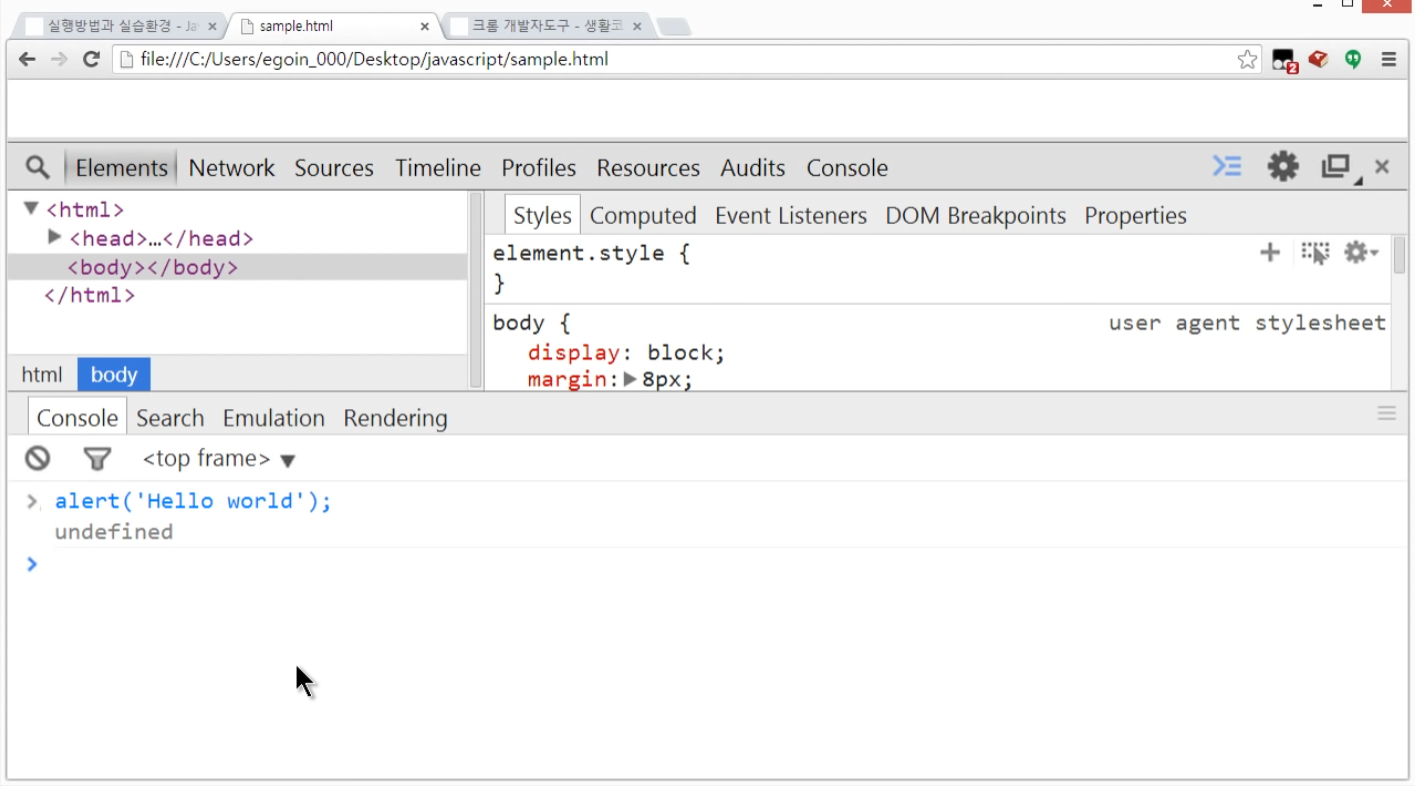Screen dimensions: 1417x786
Task: Open the Elements panel
Action: tap(121, 167)
